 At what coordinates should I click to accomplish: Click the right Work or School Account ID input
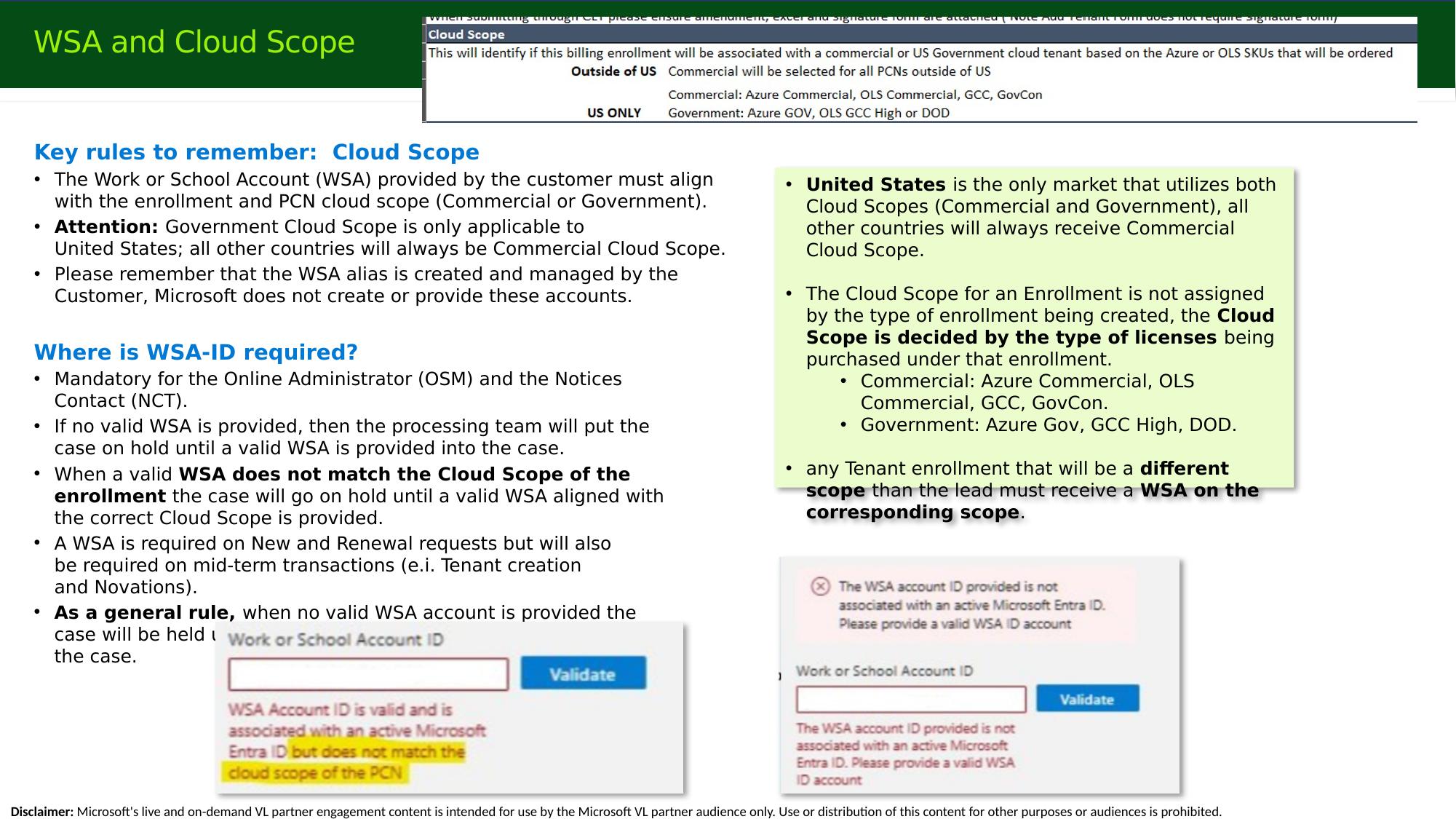coord(911,700)
